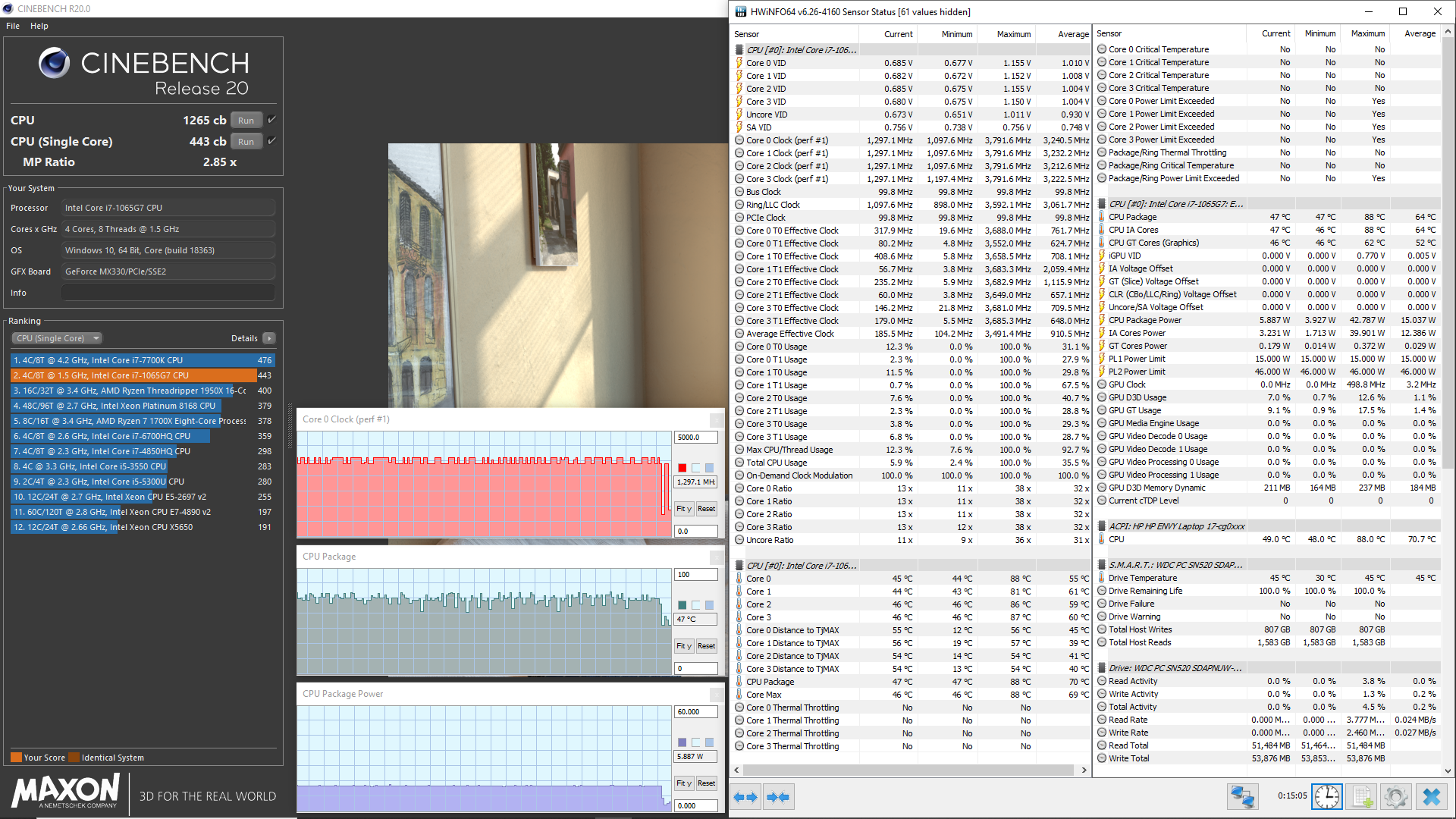Click the red color swatch on Core 0 Clock graph
Viewport: 1456px width, 819px height.
coord(682,468)
